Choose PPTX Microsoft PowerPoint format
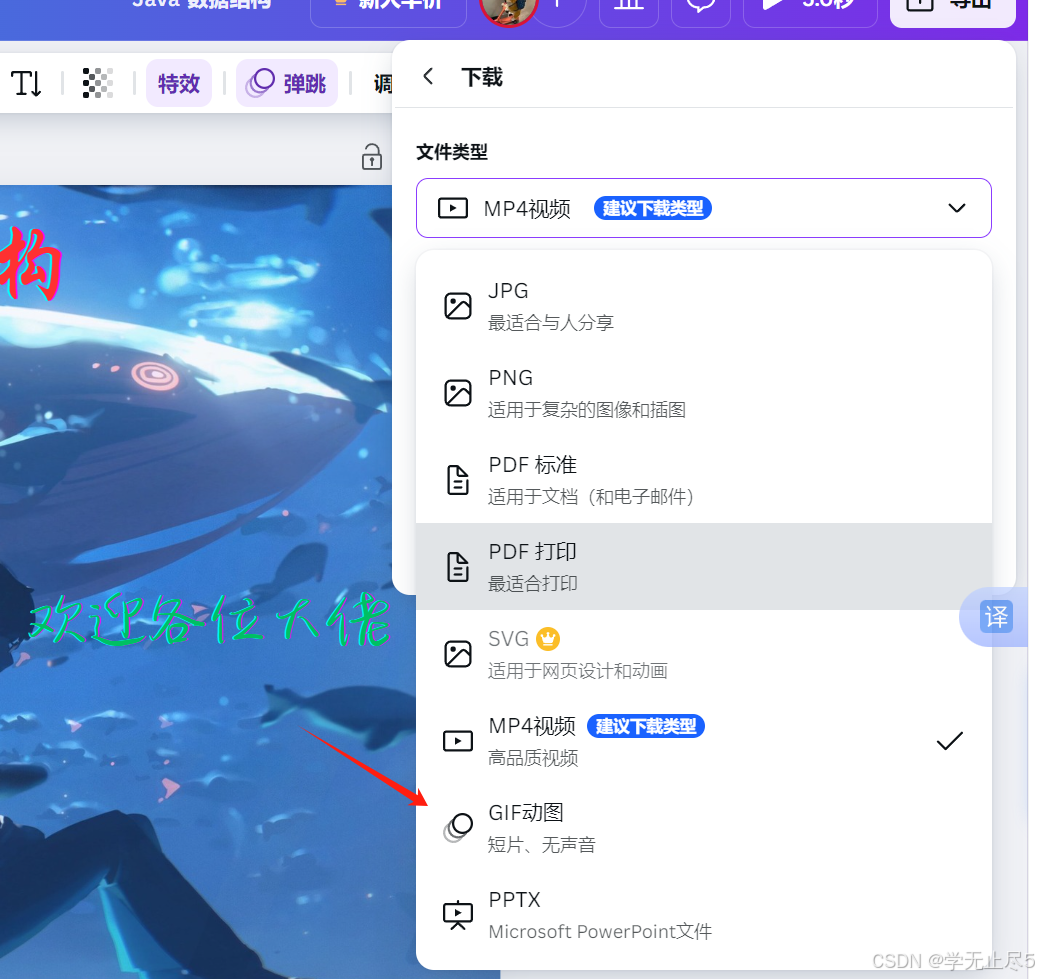Viewport: 1039px width, 979px height. point(704,915)
